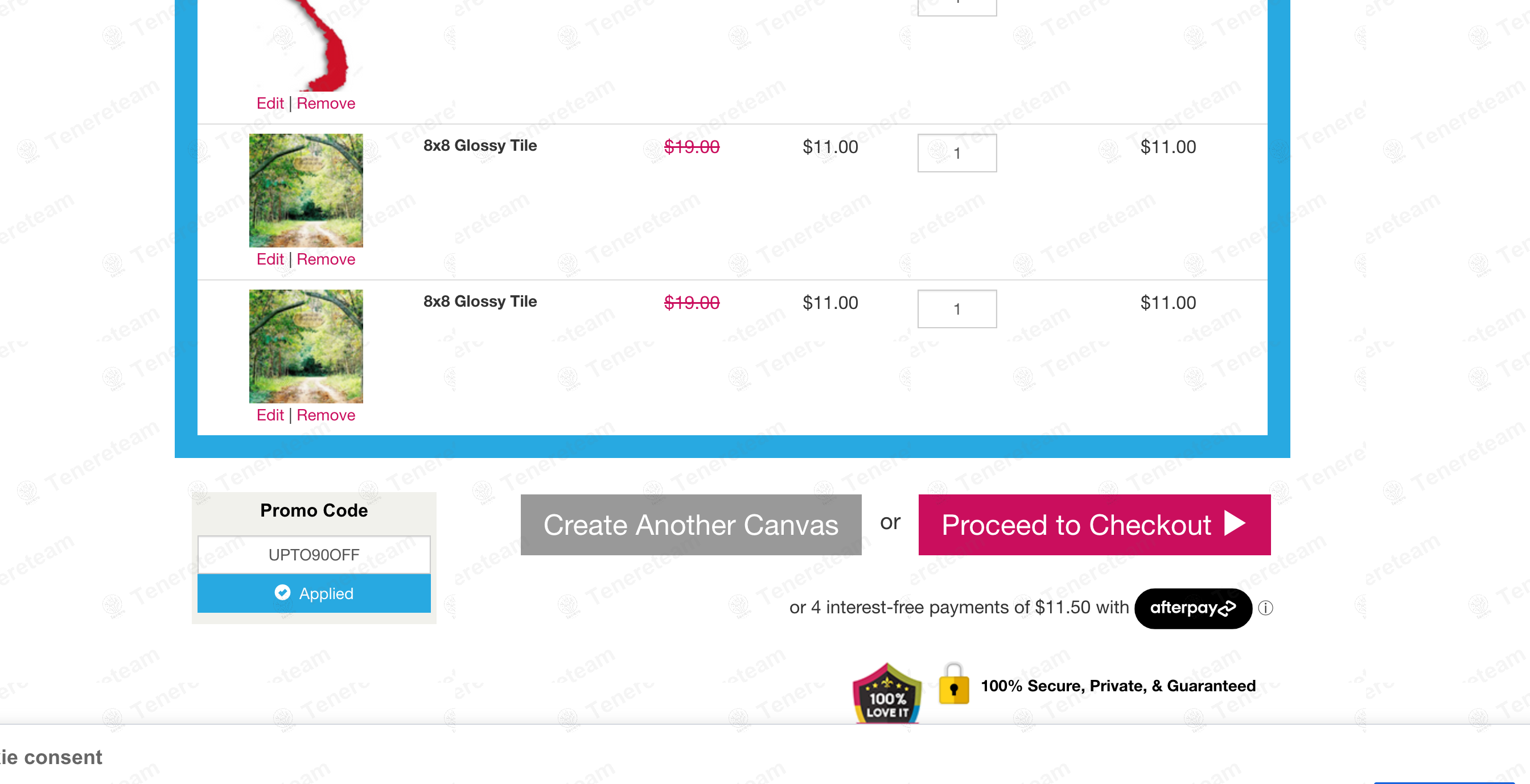The height and width of the screenshot is (784, 1530).
Task: Click the yellow padlock security icon
Action: (x=953, y=686)
